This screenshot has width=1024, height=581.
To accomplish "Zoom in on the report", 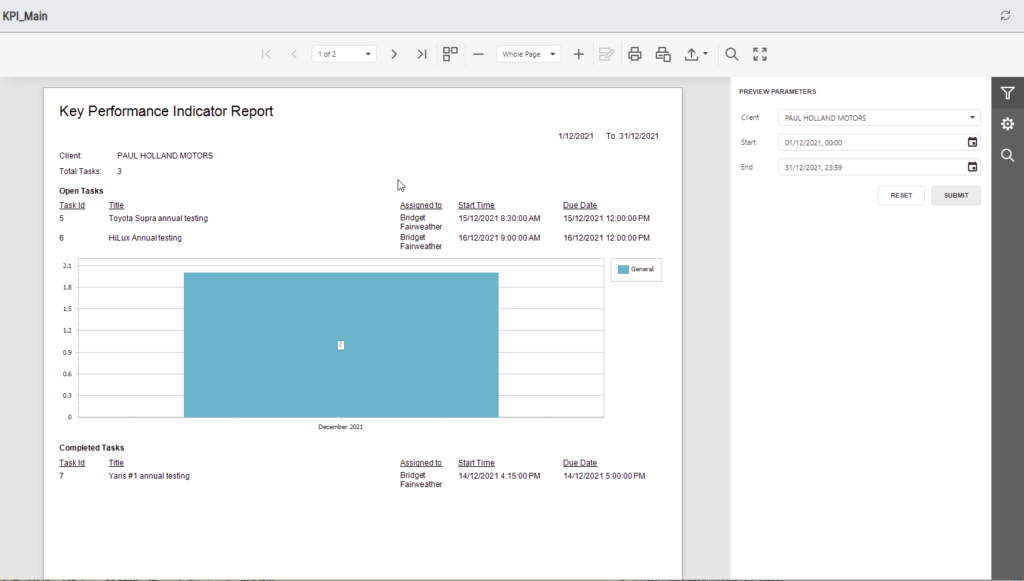I will coord(579,54).
